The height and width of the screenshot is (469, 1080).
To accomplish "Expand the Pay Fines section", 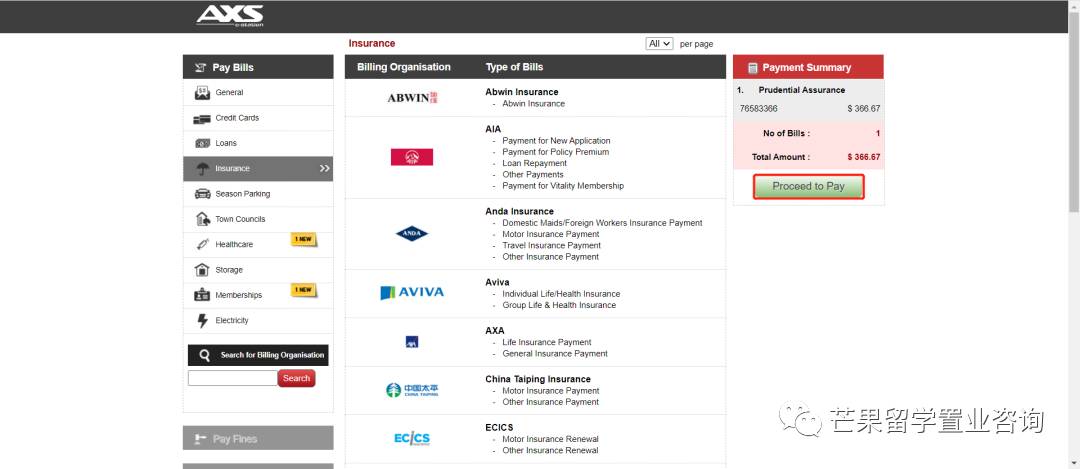I will pos(258,439).
